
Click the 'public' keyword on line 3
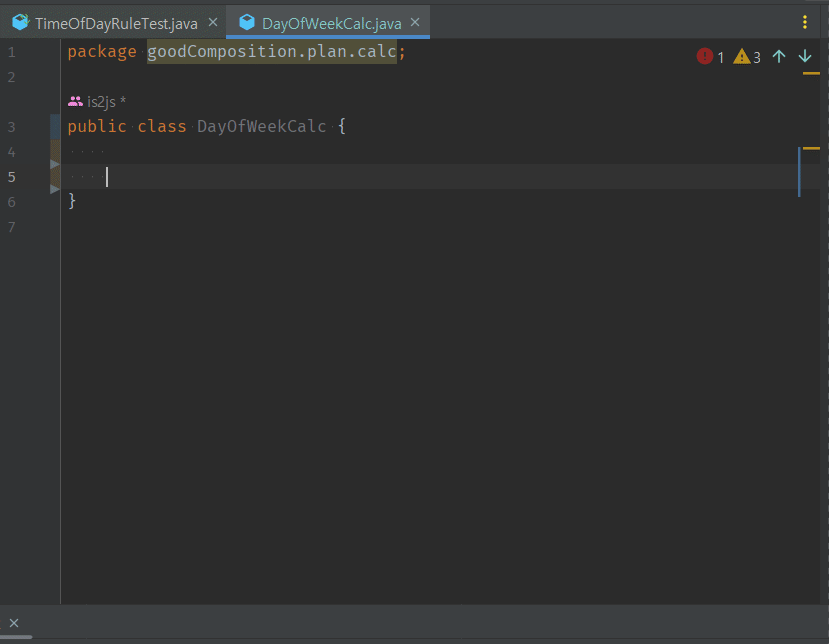[97, 126]
